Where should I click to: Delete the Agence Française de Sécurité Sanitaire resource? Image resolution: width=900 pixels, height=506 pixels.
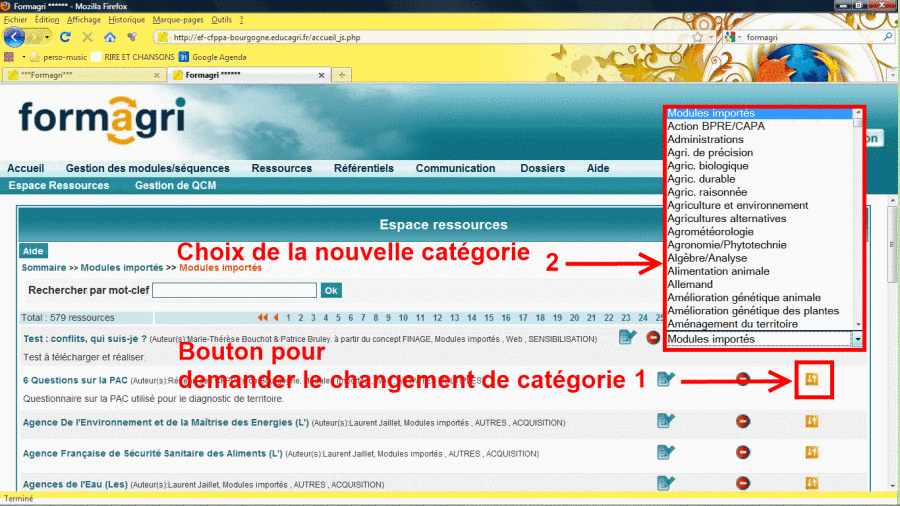coord(743,453)
